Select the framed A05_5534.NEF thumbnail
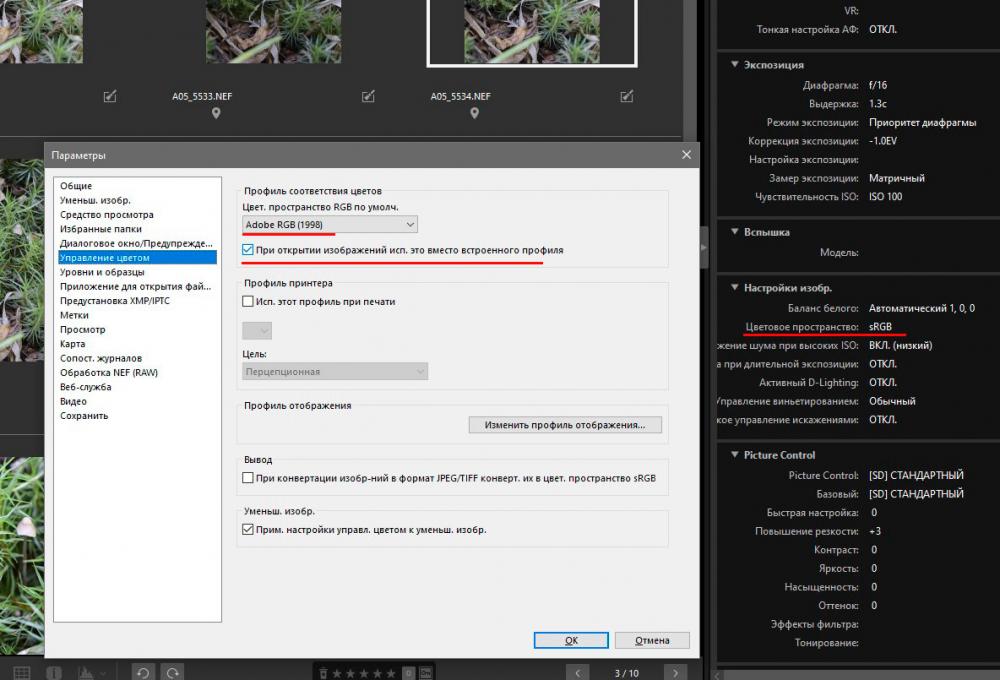This screenshot has width=1000, height=680. click(532, 31)
